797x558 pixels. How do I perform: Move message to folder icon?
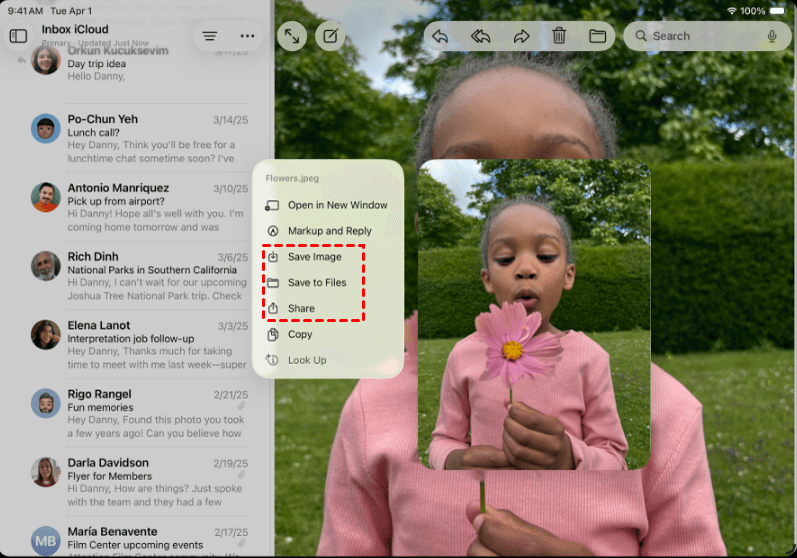click(x=597, y=36)
